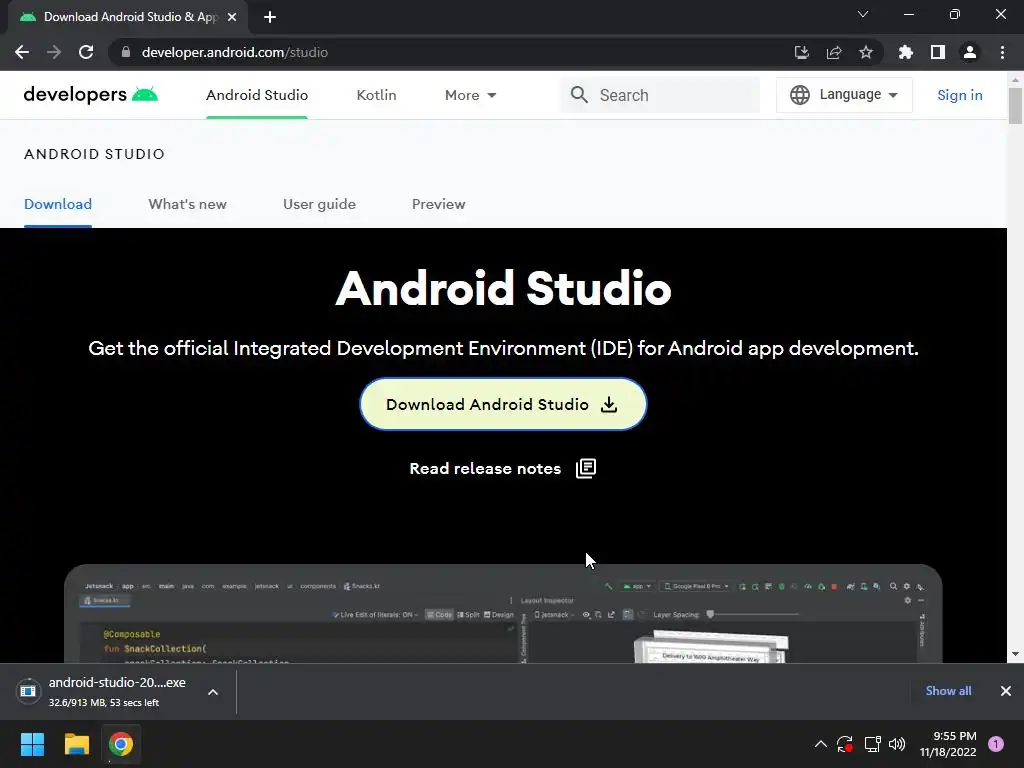Click the Android Studio IDE preview image

503,613
